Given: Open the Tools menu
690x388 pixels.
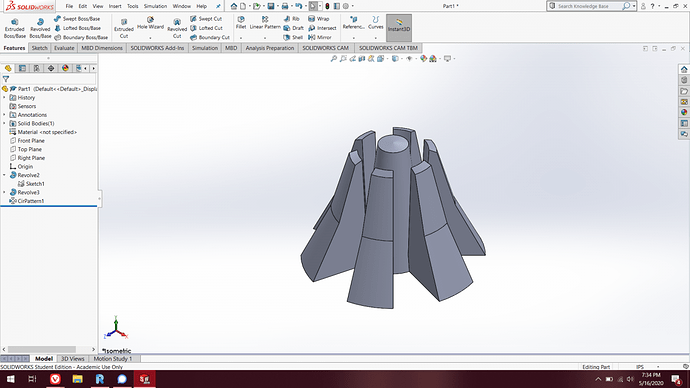Looking at the screenshot, I should pos(132,6).
